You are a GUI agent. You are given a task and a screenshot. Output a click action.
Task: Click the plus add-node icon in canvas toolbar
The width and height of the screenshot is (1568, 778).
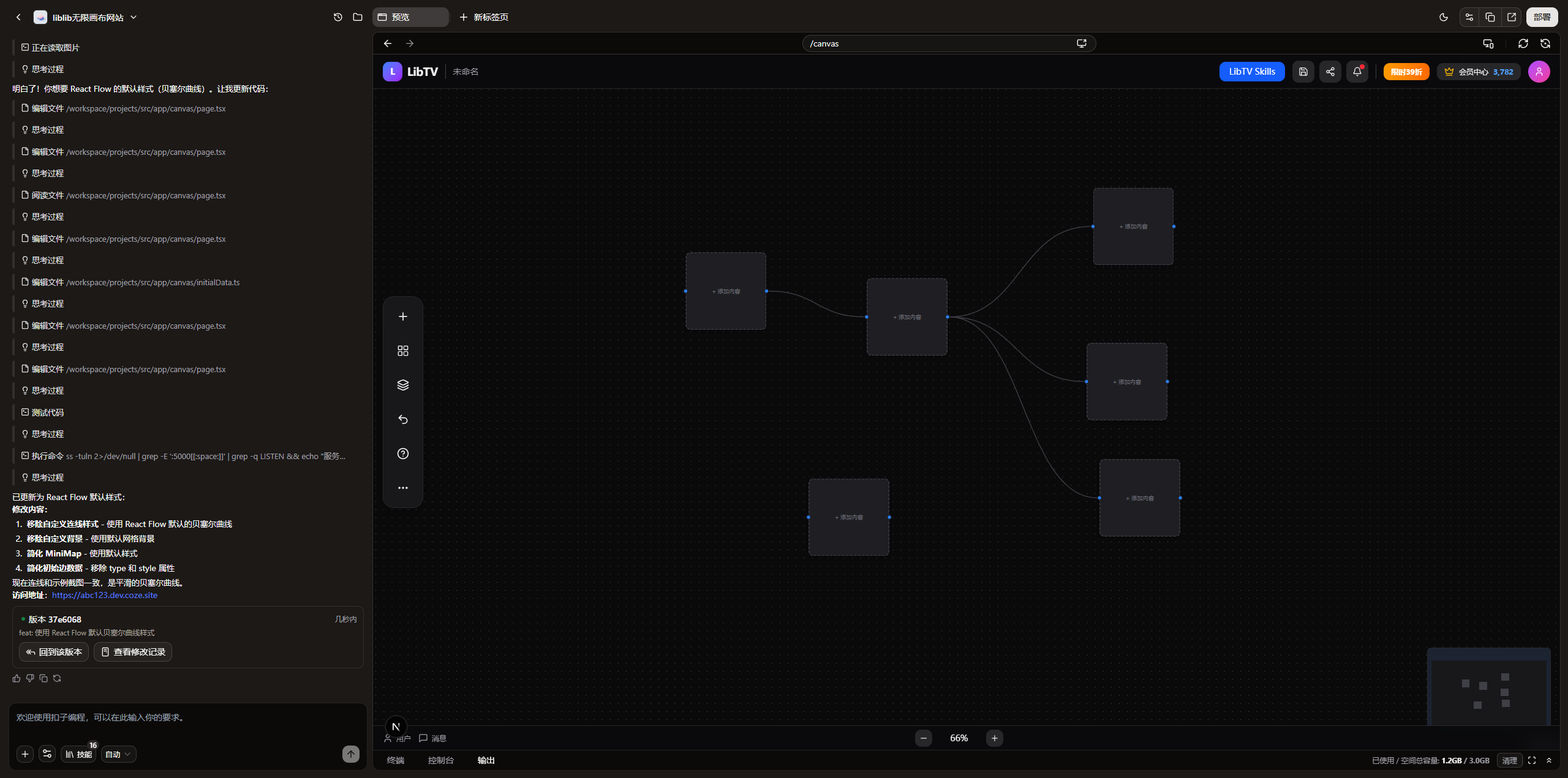[402, 316]
